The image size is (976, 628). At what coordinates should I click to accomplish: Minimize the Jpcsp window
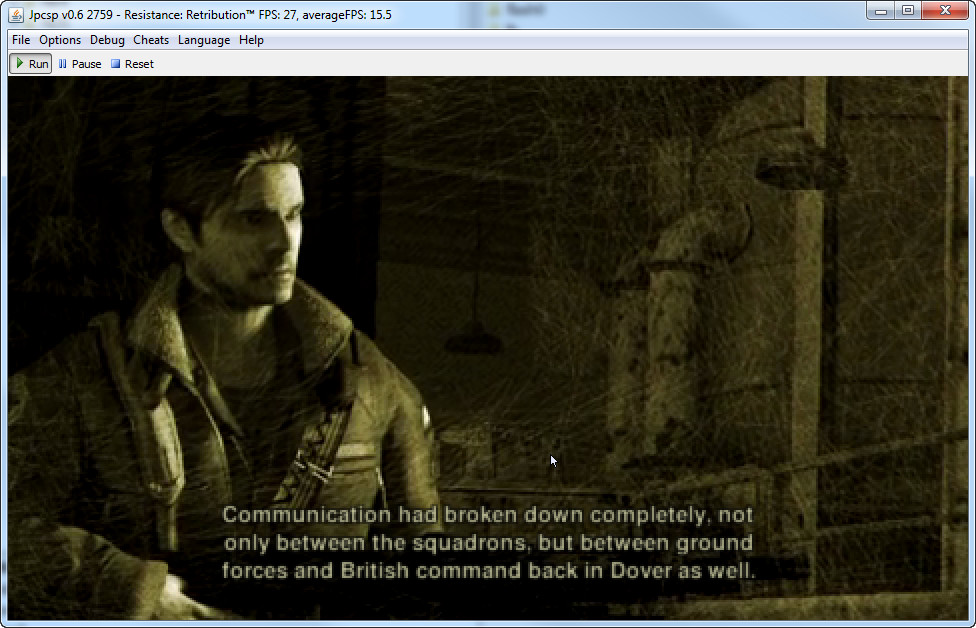pos(881,10)
